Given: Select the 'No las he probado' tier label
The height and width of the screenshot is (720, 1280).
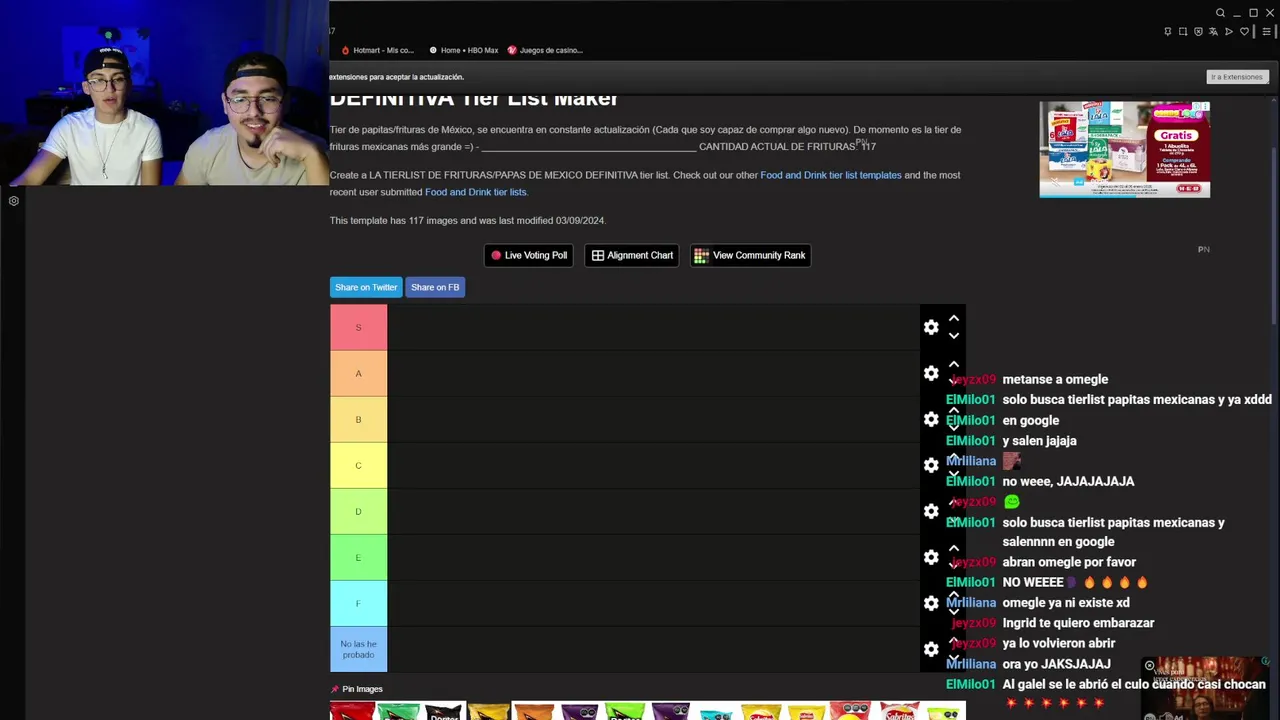Looking at the screenshot, I should (358, 649).
